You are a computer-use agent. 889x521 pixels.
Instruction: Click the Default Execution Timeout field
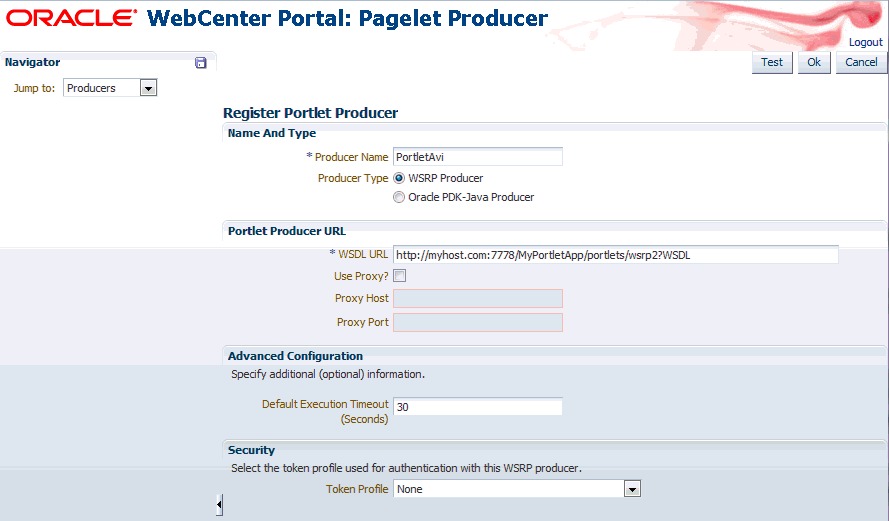tap(478, 406)
